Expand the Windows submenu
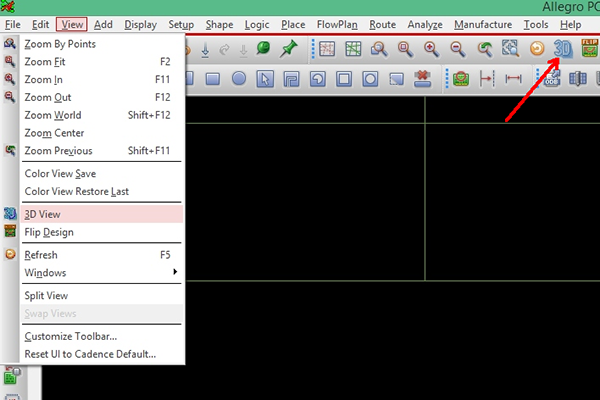The image size is (600, 400). 102,273
